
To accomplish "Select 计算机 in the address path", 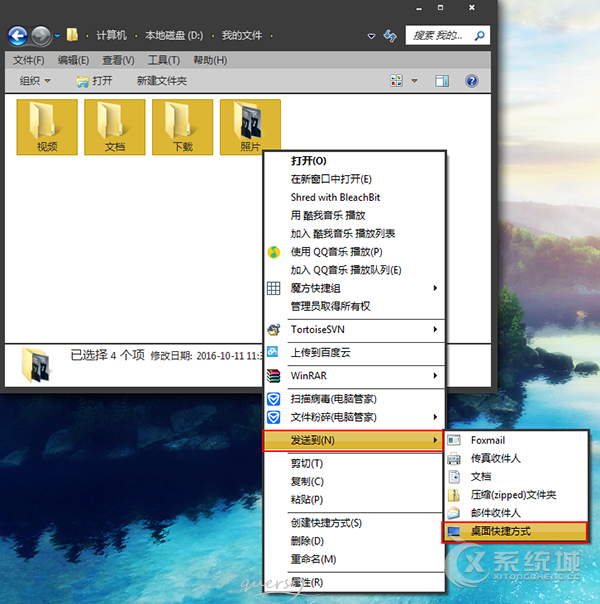I will 111,35.
